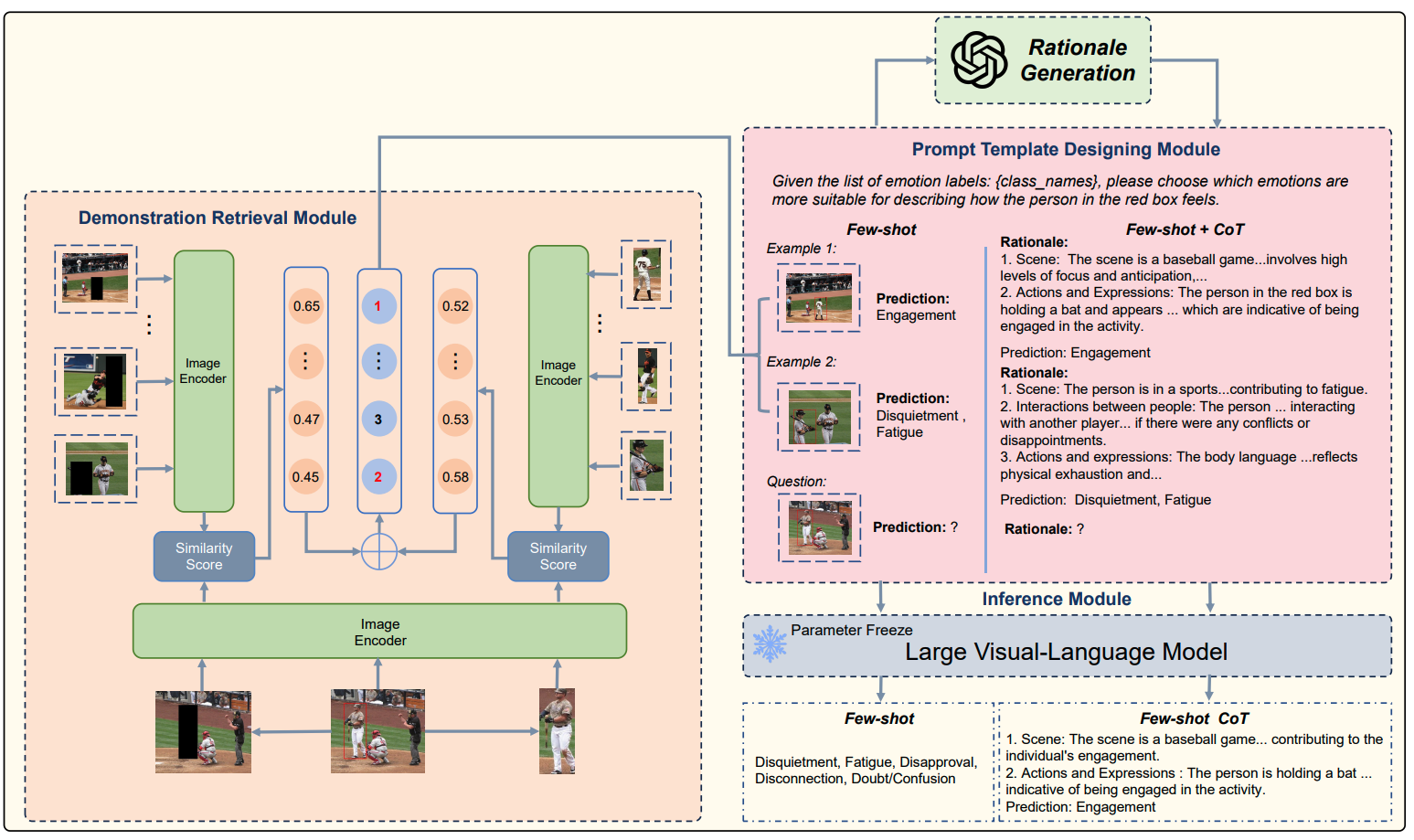The height and width of the screenshot is (840, 1414).
Task: Click the orange 0.47 score circle
Action: (306, 420)
